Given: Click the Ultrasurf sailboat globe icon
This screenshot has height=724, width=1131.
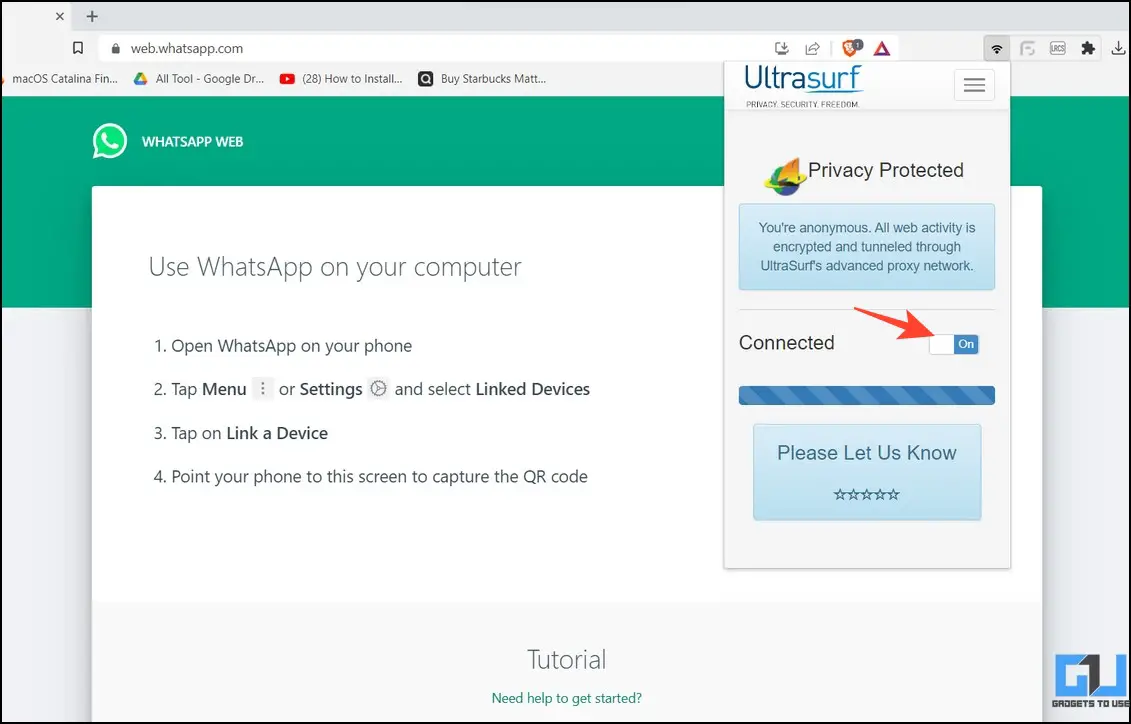Looking at the screenshot, I should (x=785, y=175).
